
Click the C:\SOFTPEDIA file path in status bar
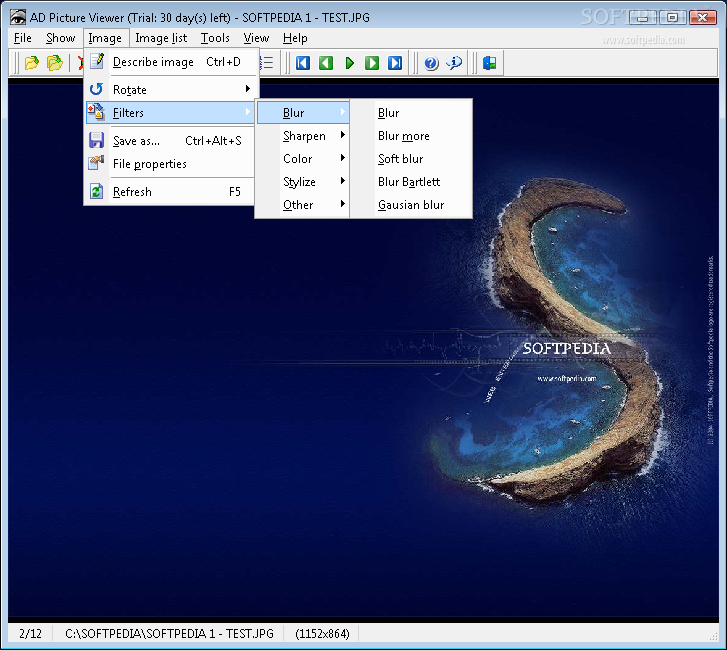[169, 633]
